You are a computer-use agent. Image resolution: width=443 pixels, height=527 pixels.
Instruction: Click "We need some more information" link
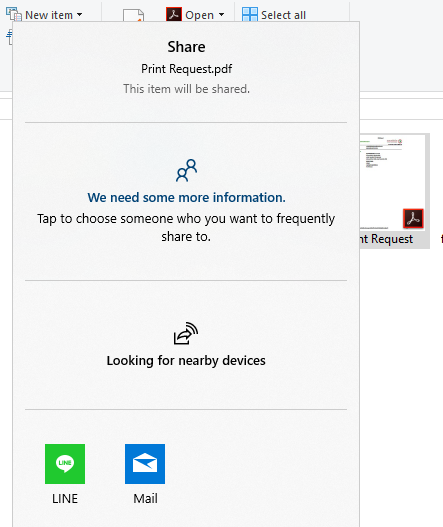[x=187, y=197]
